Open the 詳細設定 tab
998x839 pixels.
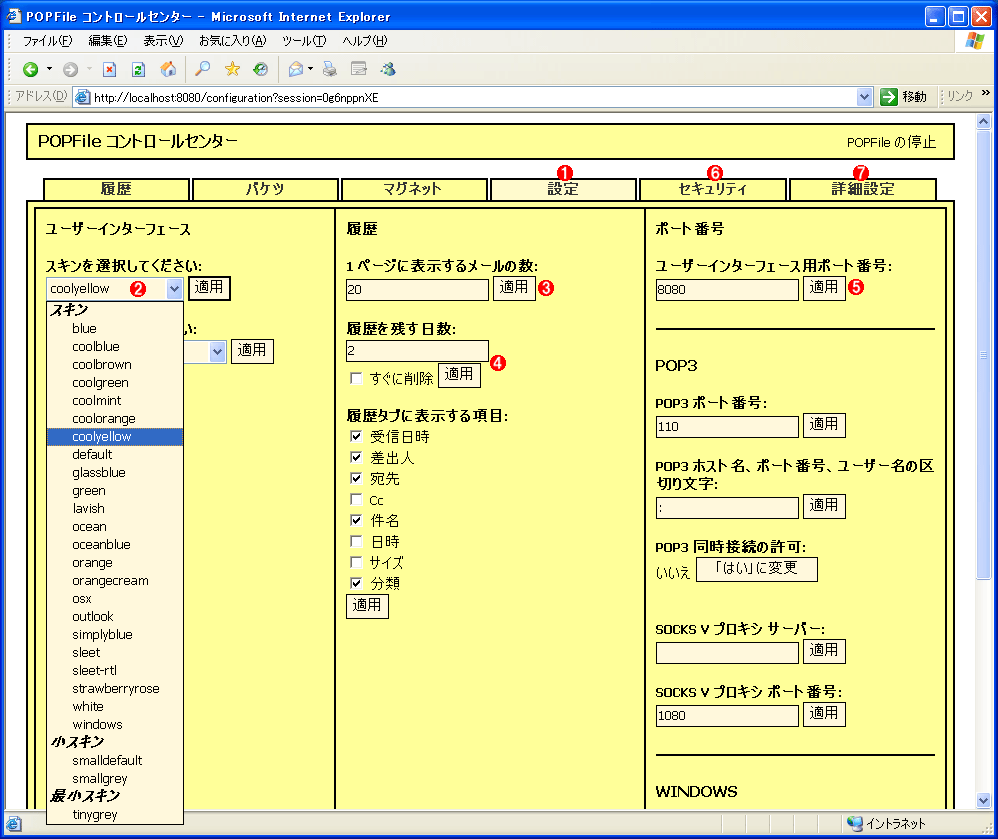point(862,189)
